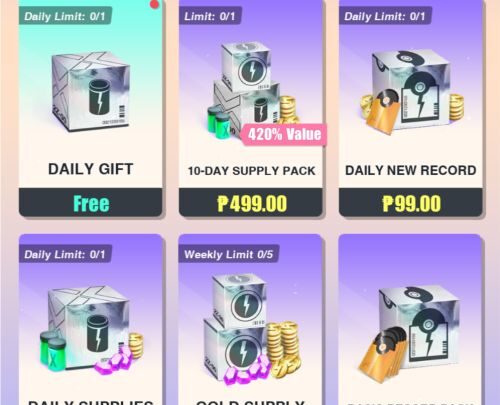Buy 10-Day Supply Pack for ₱499.00
Screen dimensions: 500x405
point(251,203)
